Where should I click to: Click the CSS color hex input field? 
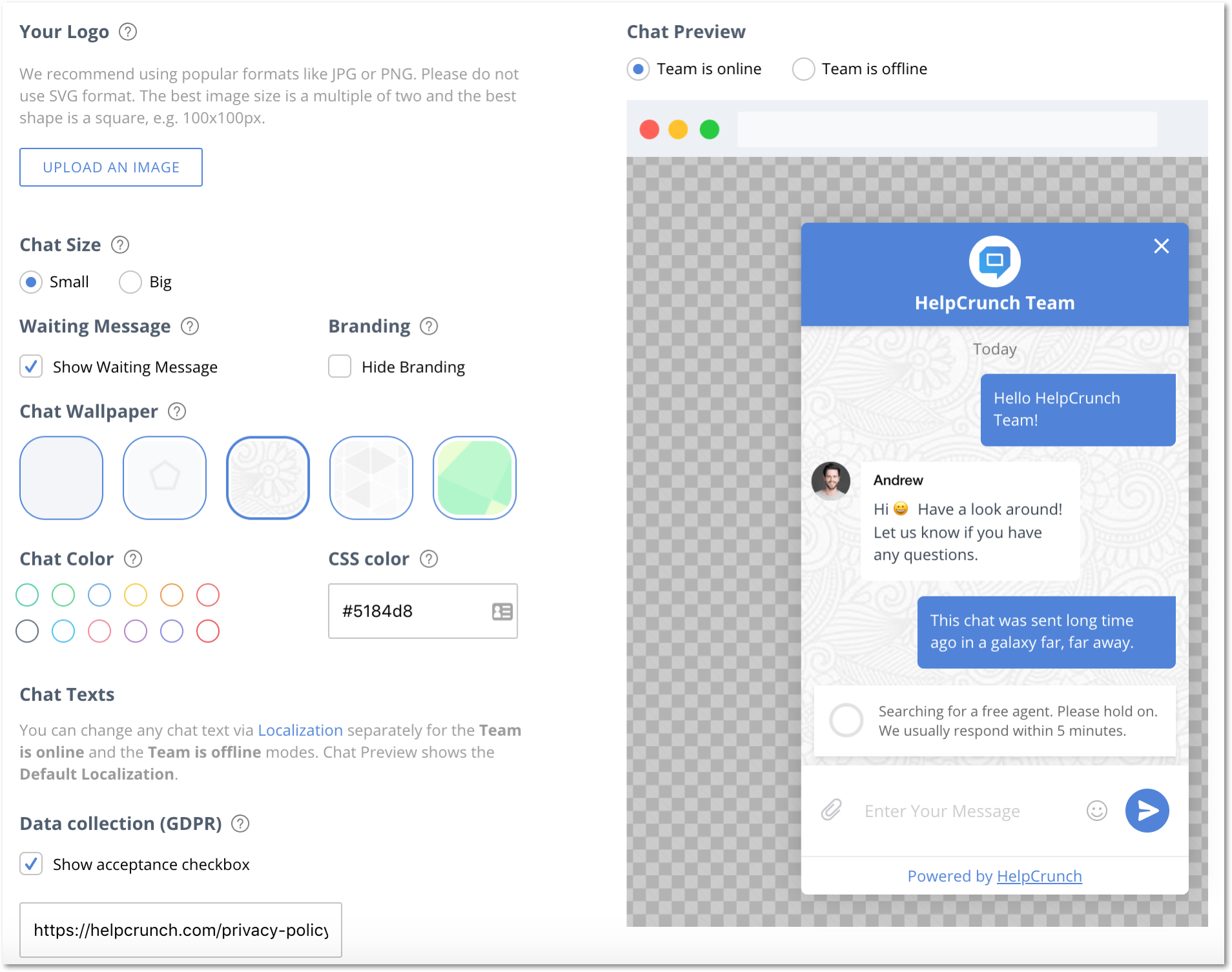(x=423, y=611)
